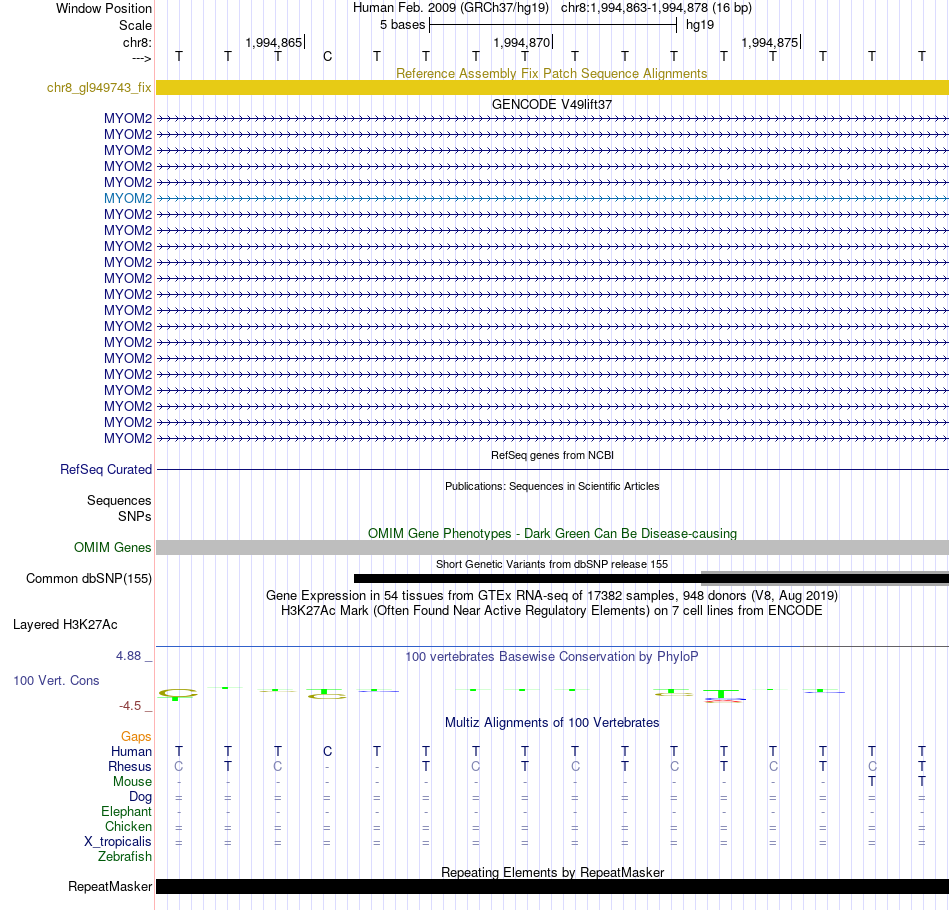Click the 5 bases scale bar label
This screenshot has height=910, width=950.
pos(403,25)
